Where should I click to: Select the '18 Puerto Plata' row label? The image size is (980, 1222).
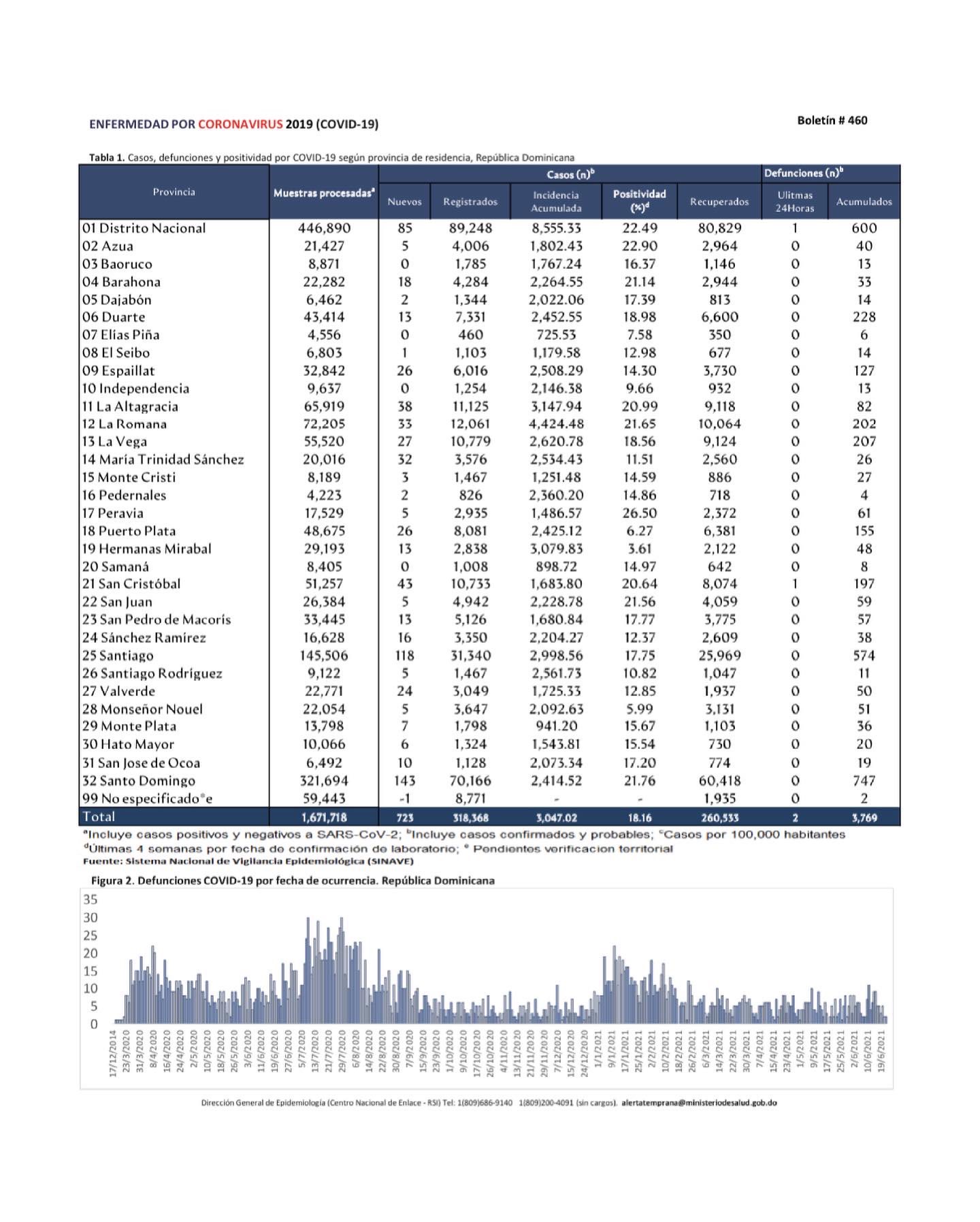[129, 530]
